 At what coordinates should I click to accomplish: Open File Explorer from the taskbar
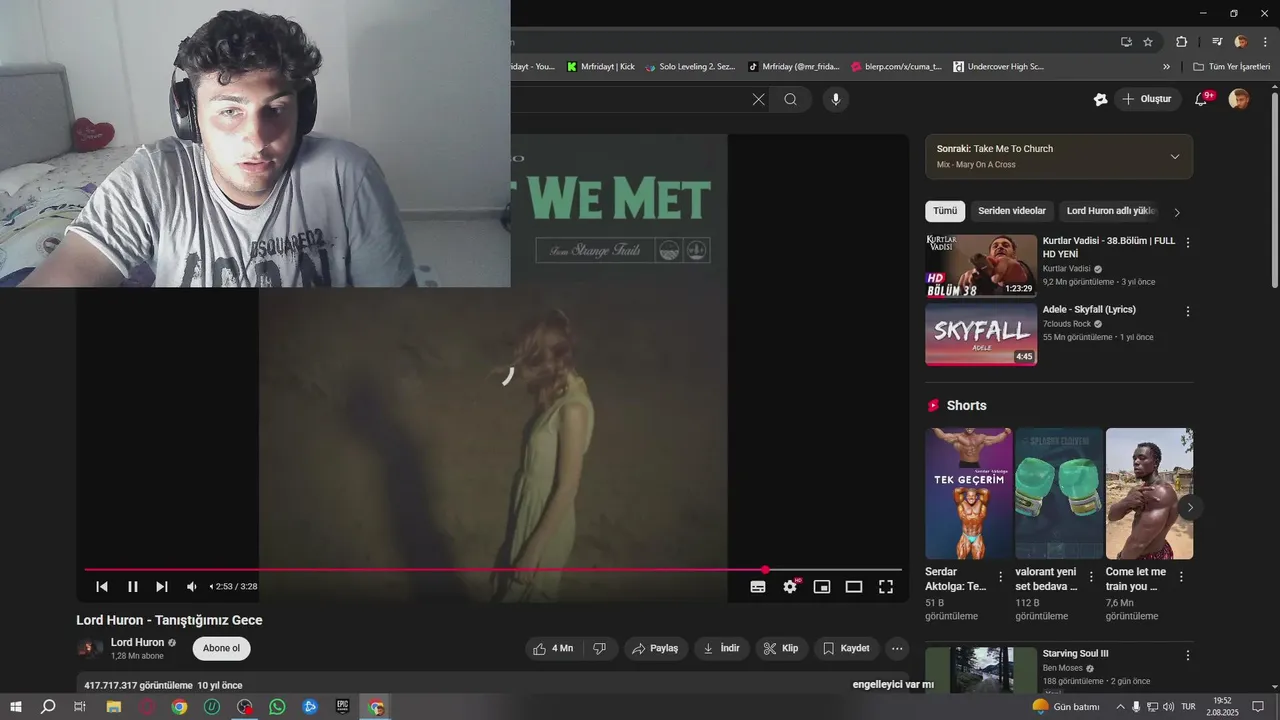point(114,707)
